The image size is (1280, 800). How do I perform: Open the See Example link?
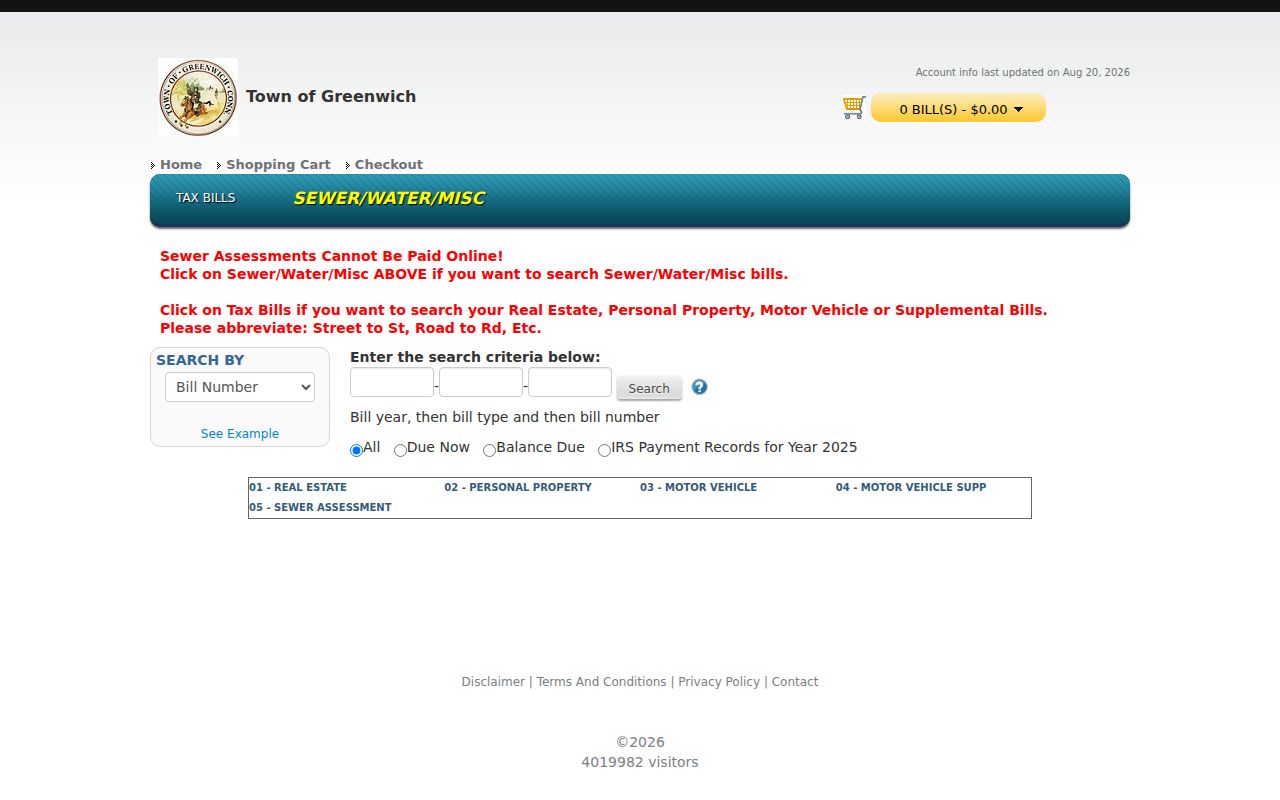click(240, 433)
